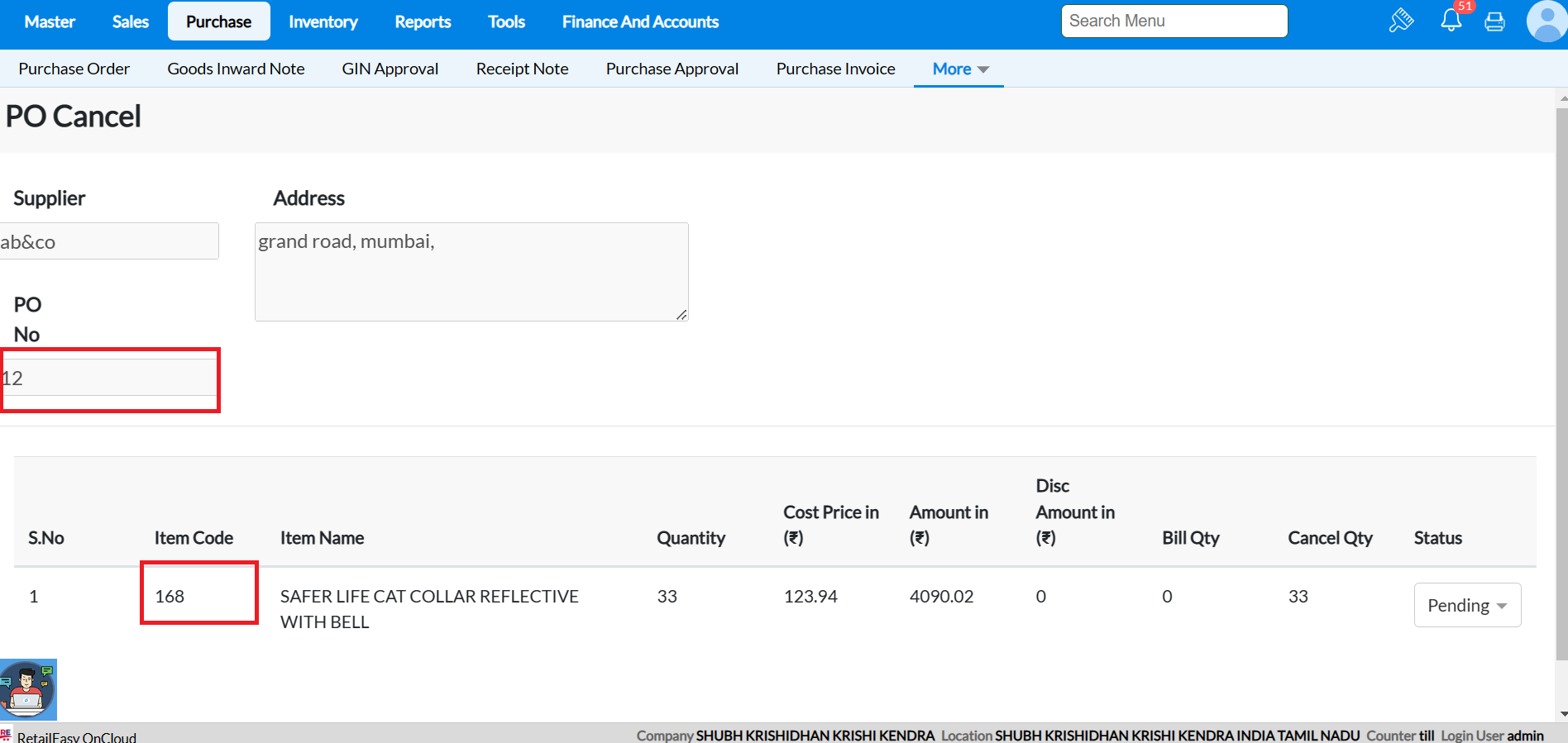Open the user profile avatar
The height and width of the screenshot is (743, 1568).
point(1546,21)
